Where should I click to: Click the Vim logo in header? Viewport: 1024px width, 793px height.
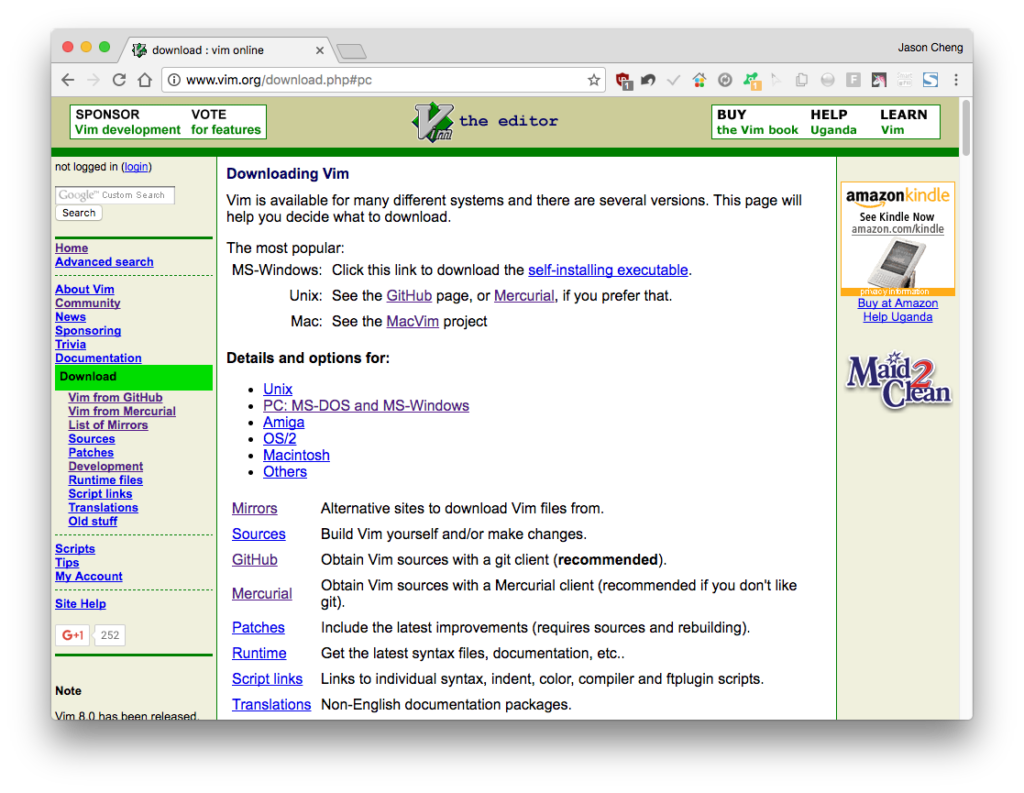pos(432,121)
